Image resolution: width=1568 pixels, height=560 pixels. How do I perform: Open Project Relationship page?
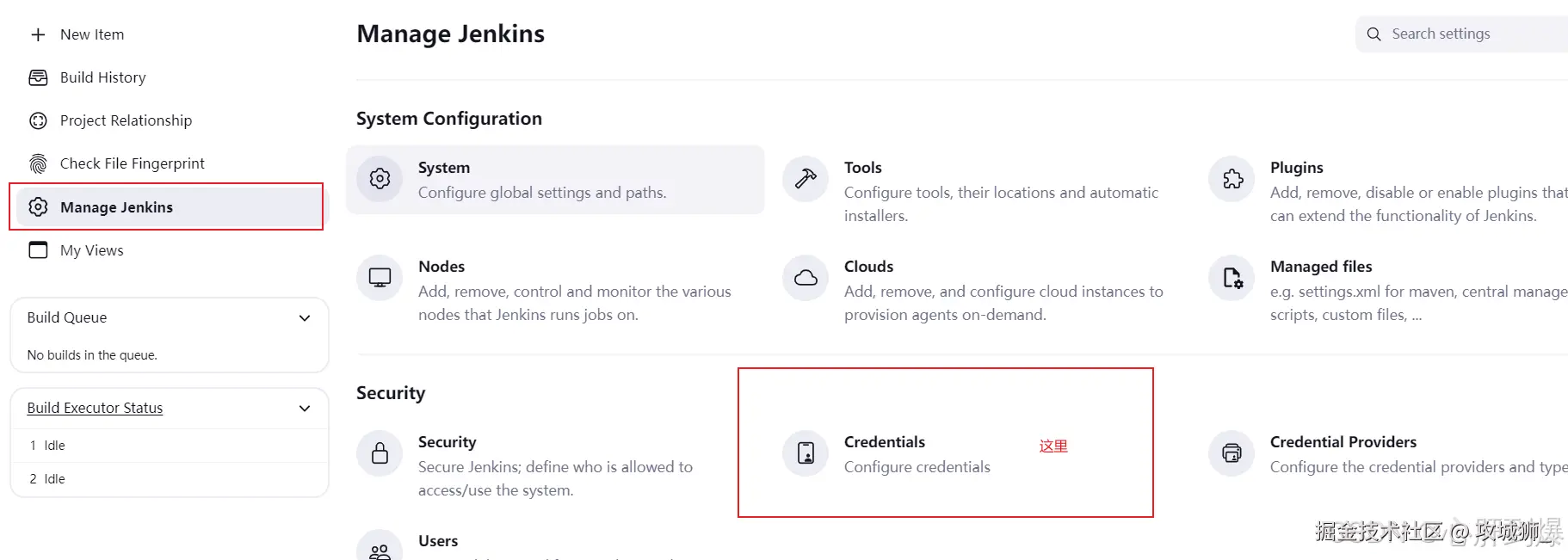tap(126, 120)
